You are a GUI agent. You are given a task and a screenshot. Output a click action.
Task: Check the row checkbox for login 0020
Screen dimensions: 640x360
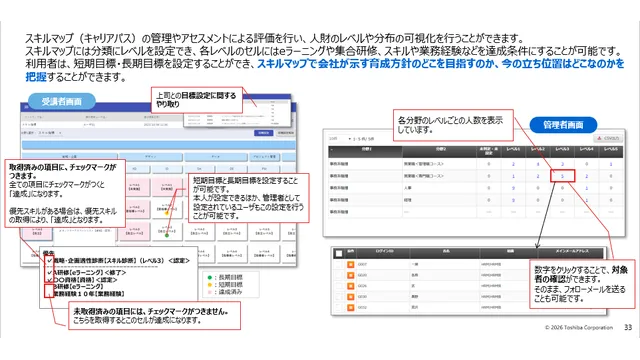[x=338, y=276]
